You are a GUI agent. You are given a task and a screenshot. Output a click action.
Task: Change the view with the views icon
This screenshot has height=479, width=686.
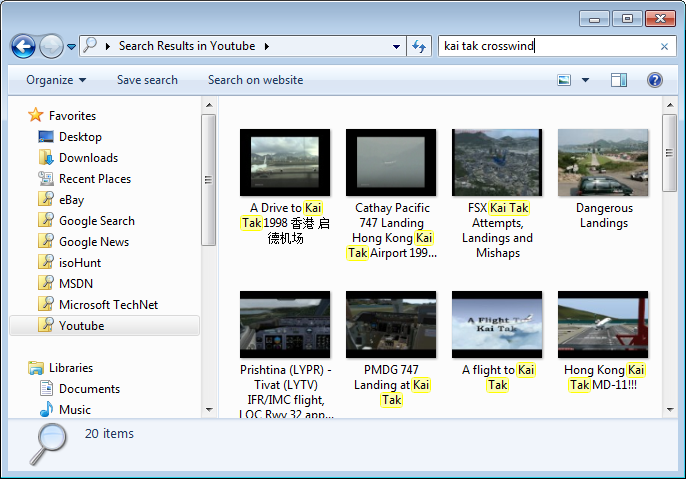coord(564,80)
